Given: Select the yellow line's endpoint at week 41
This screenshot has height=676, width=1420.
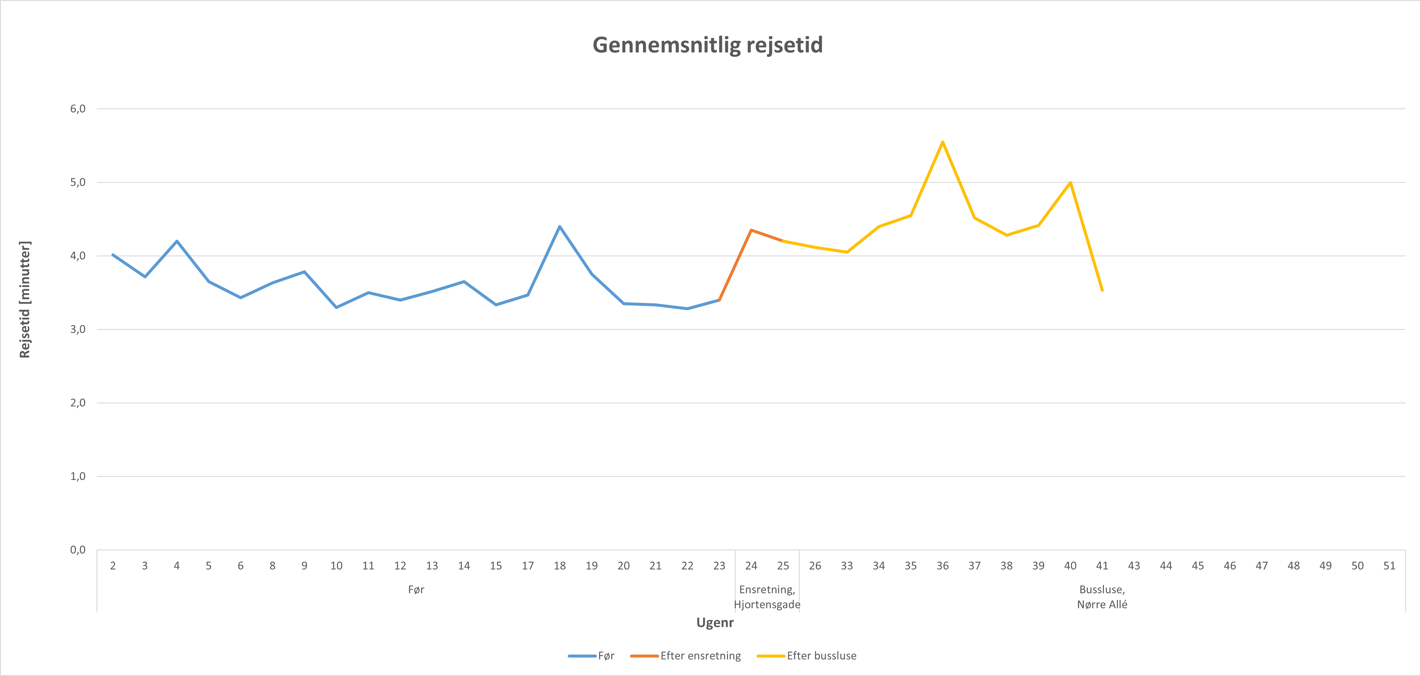Looking at the screenshot, I should (1102, 290).
